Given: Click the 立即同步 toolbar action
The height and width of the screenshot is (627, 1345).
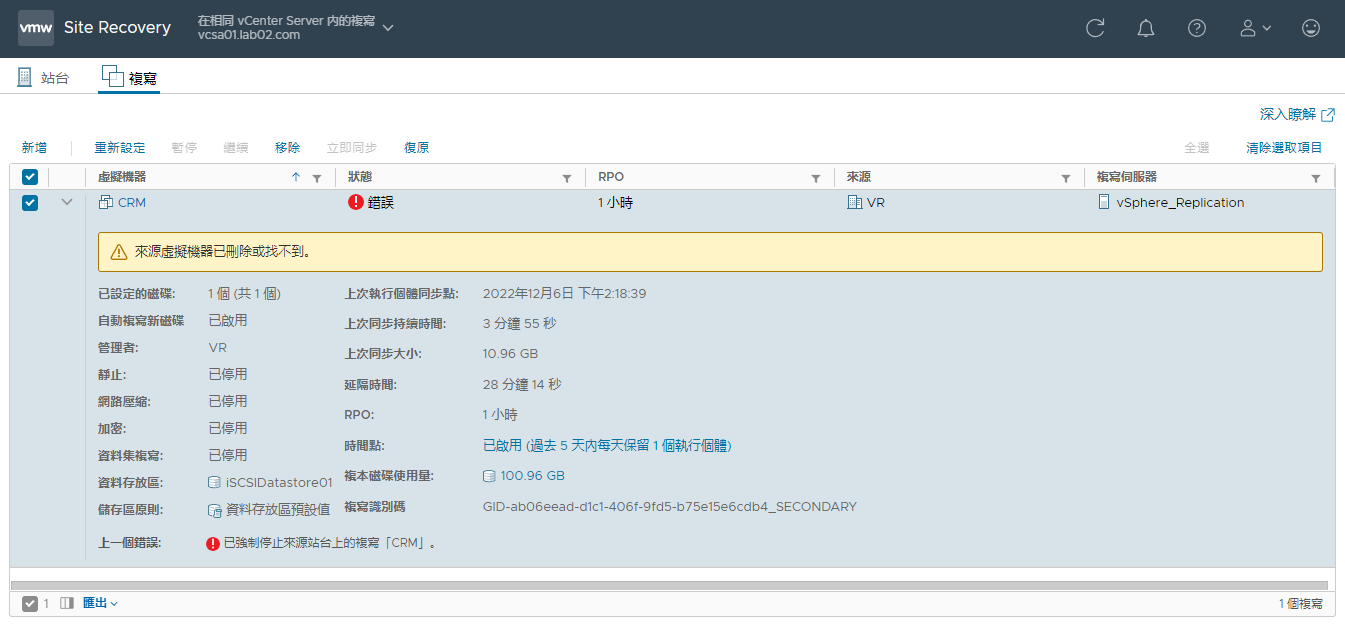Looking at the screenshot, I should (x=352, y=147).
